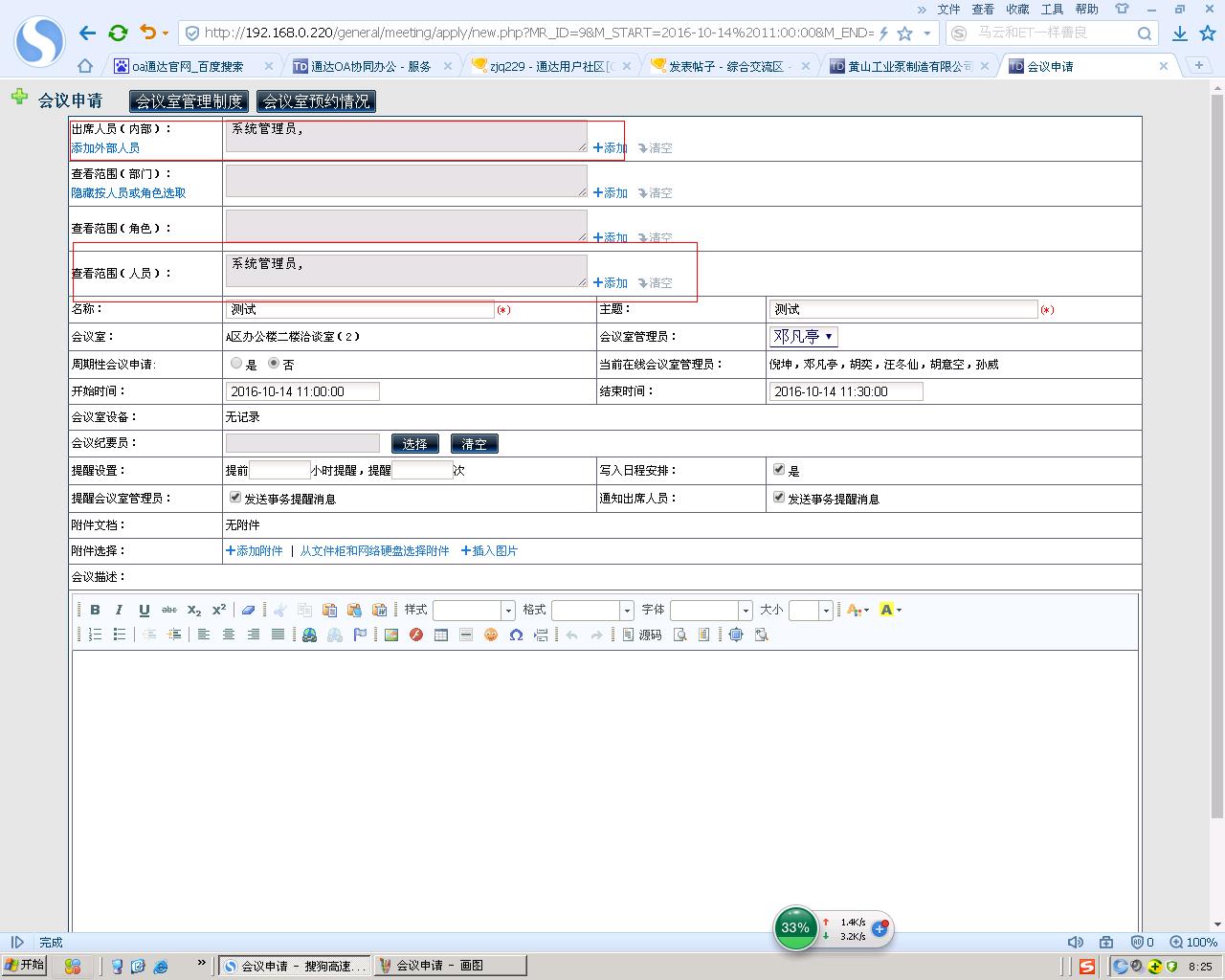Insert a table using the editor toolbar
The width and height of the screenshot is (1225, 980).
pyautogui.click(x=441, y=635)
